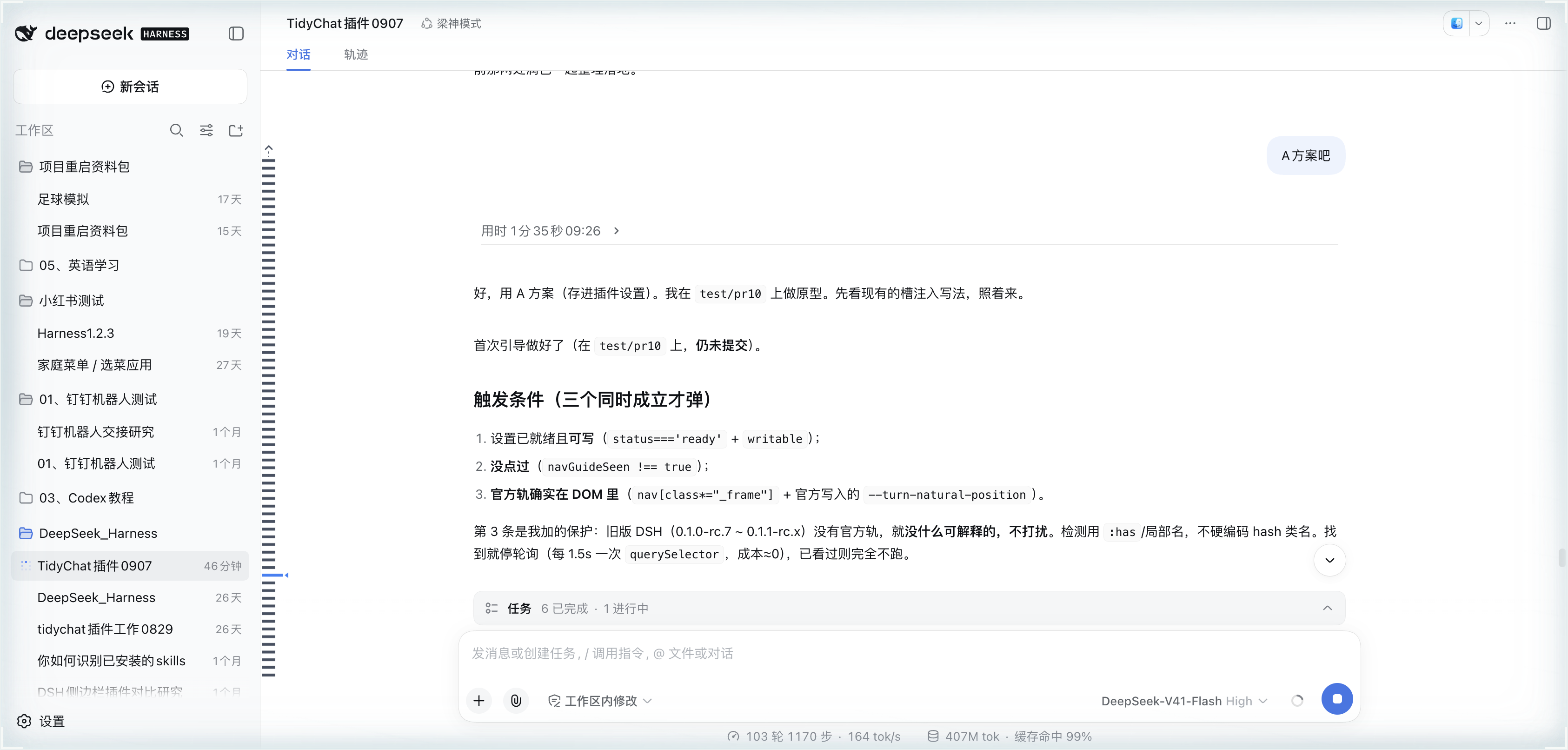Open tidychat 插件工作 0829 conversation
This screenshot has height=750, width=1568.
(130, 629)
